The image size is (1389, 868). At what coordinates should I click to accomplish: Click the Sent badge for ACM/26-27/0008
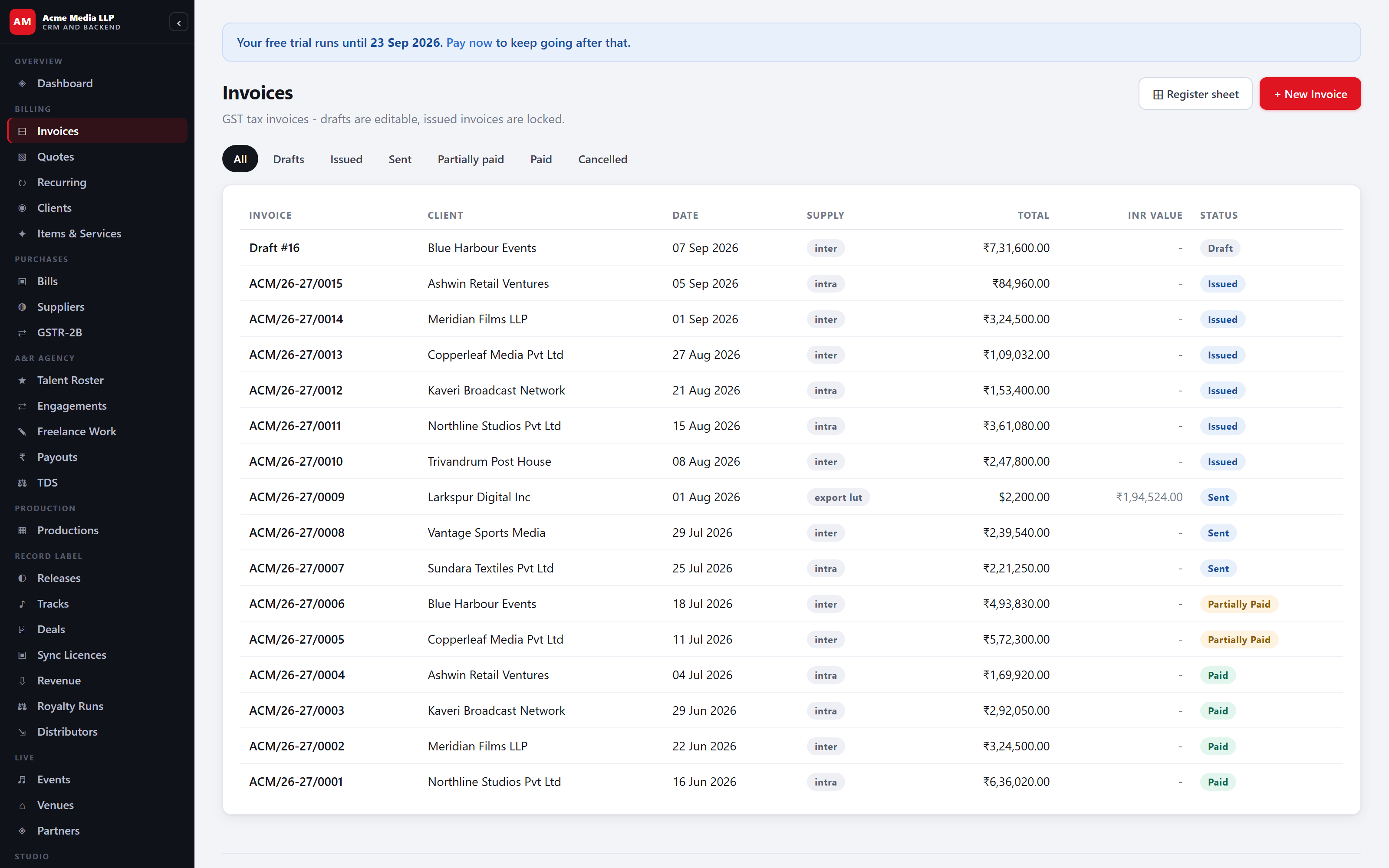tap(1218, 533)
